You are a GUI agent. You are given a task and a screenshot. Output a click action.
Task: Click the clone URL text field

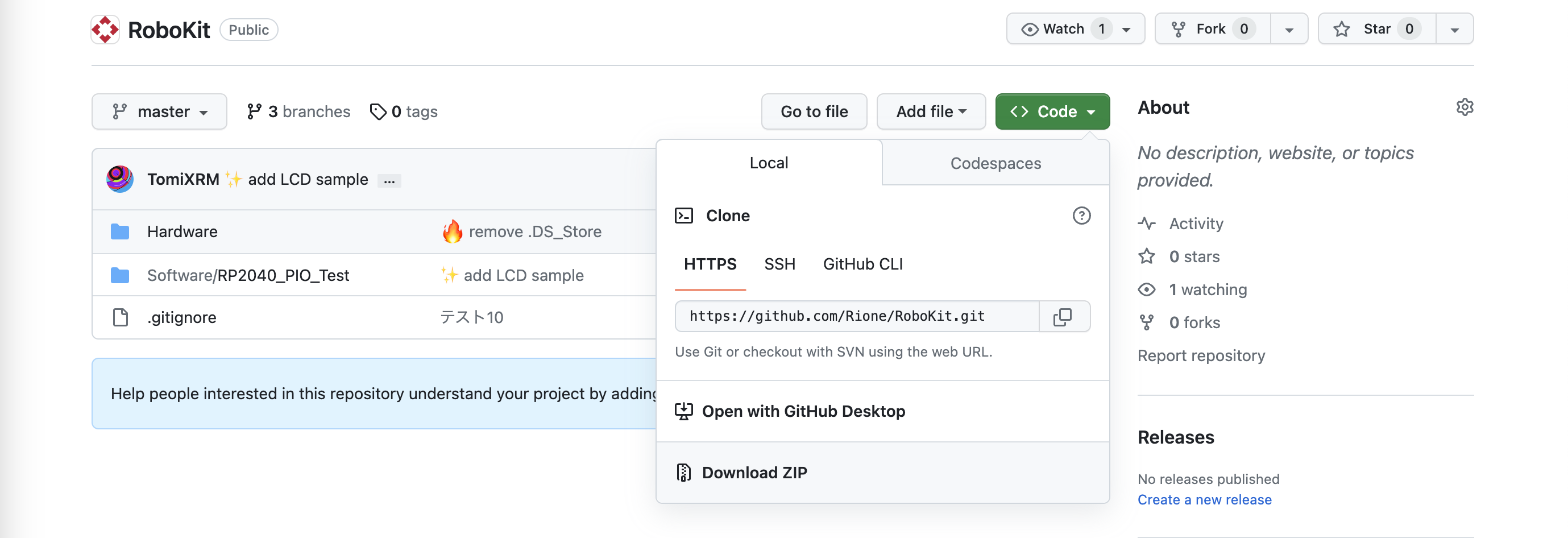[857, 316]
